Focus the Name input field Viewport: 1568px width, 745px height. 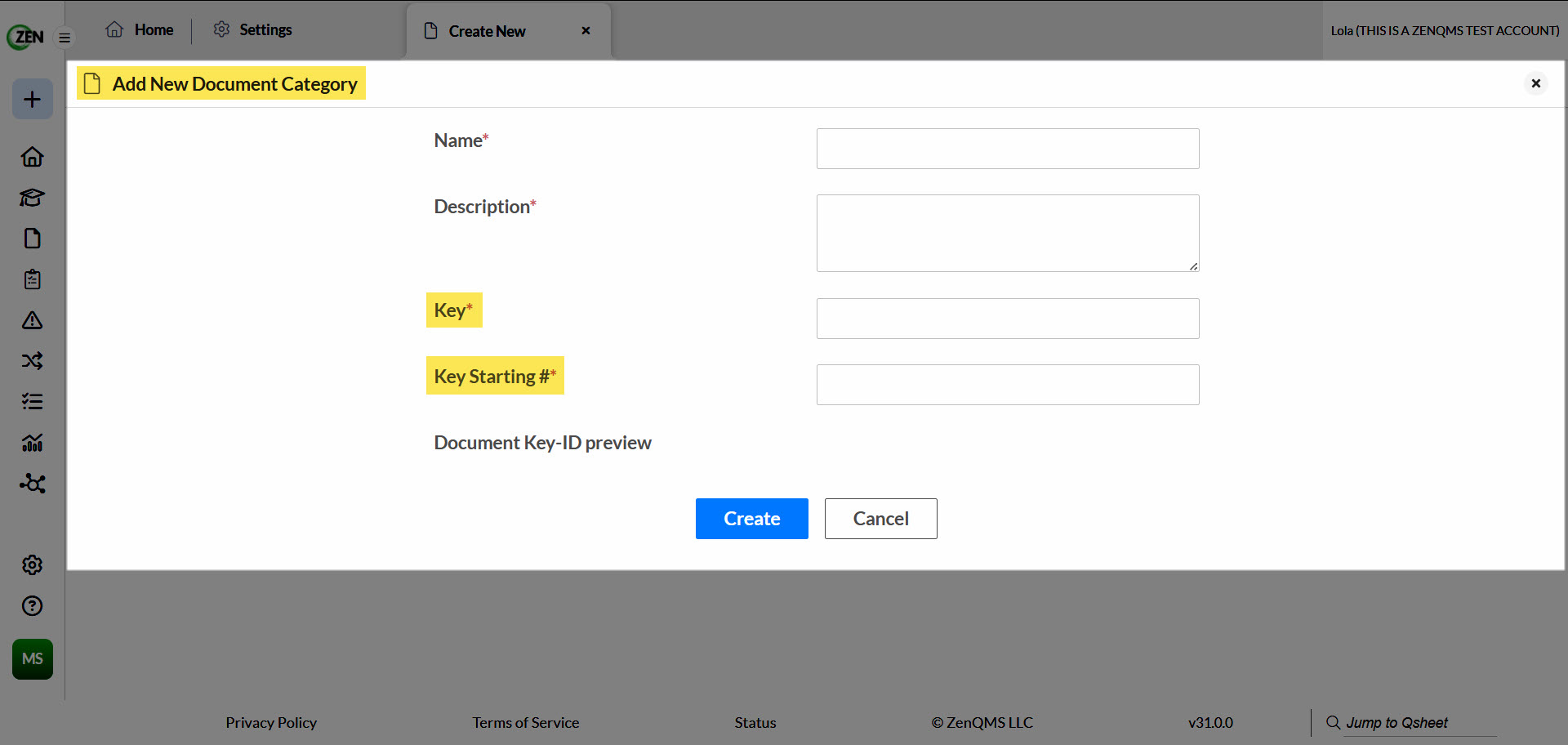[x=1008, y=149]
